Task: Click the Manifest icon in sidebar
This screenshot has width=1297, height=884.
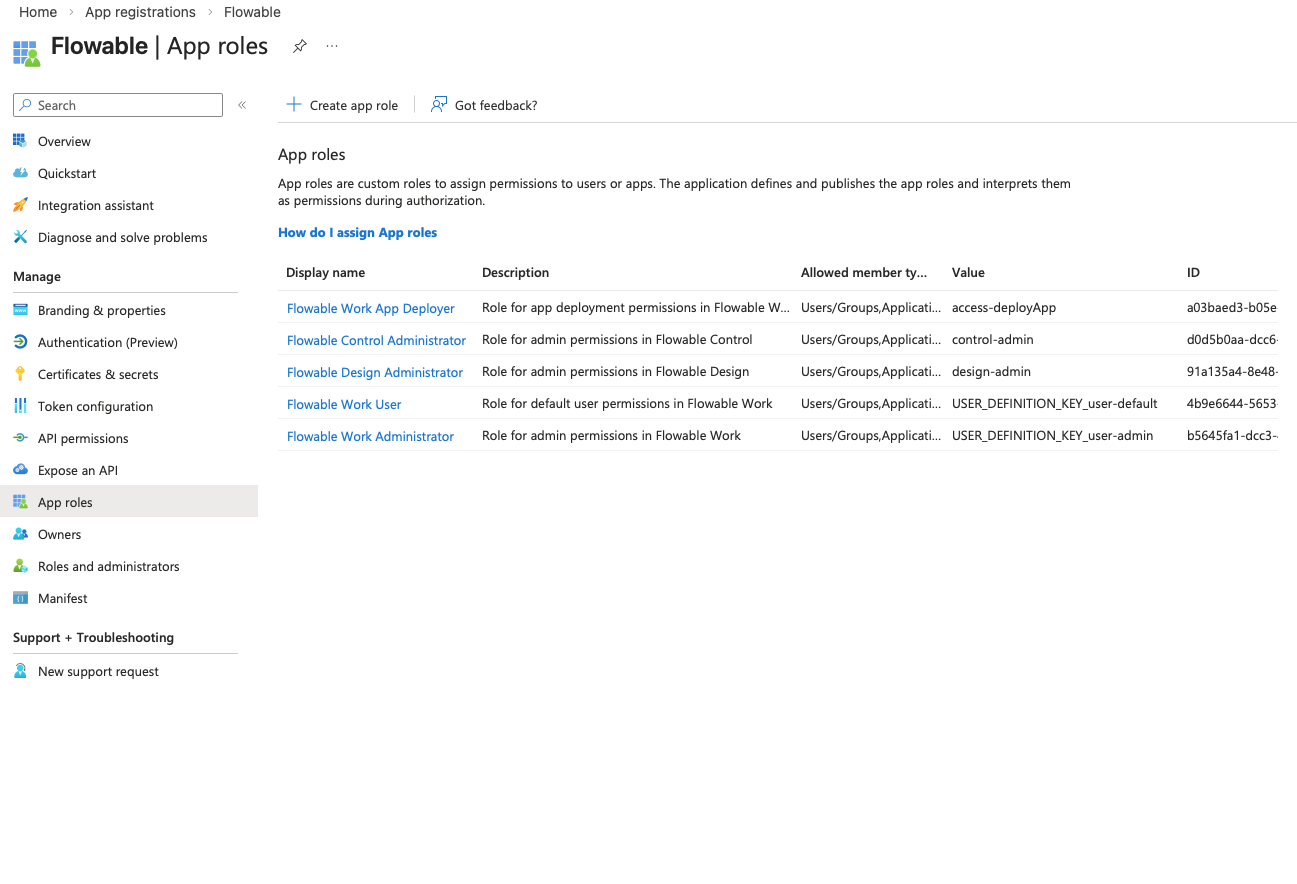Action: [x=20, y=598]
